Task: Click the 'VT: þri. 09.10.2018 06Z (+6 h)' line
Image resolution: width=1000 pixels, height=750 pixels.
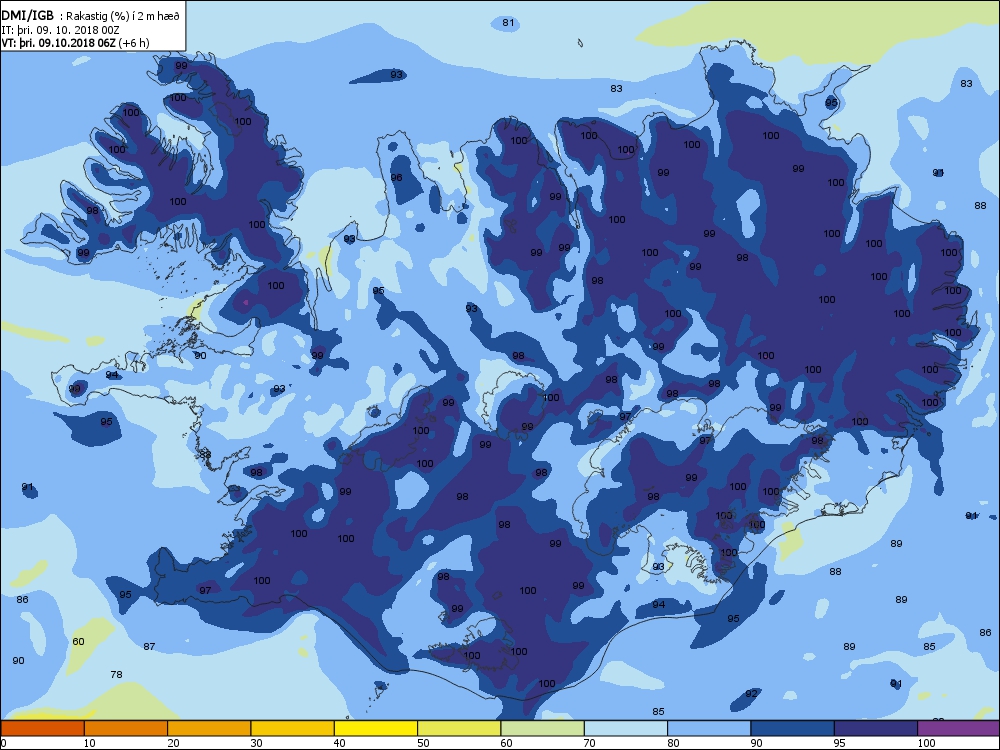Action: [x=75, y=43]
